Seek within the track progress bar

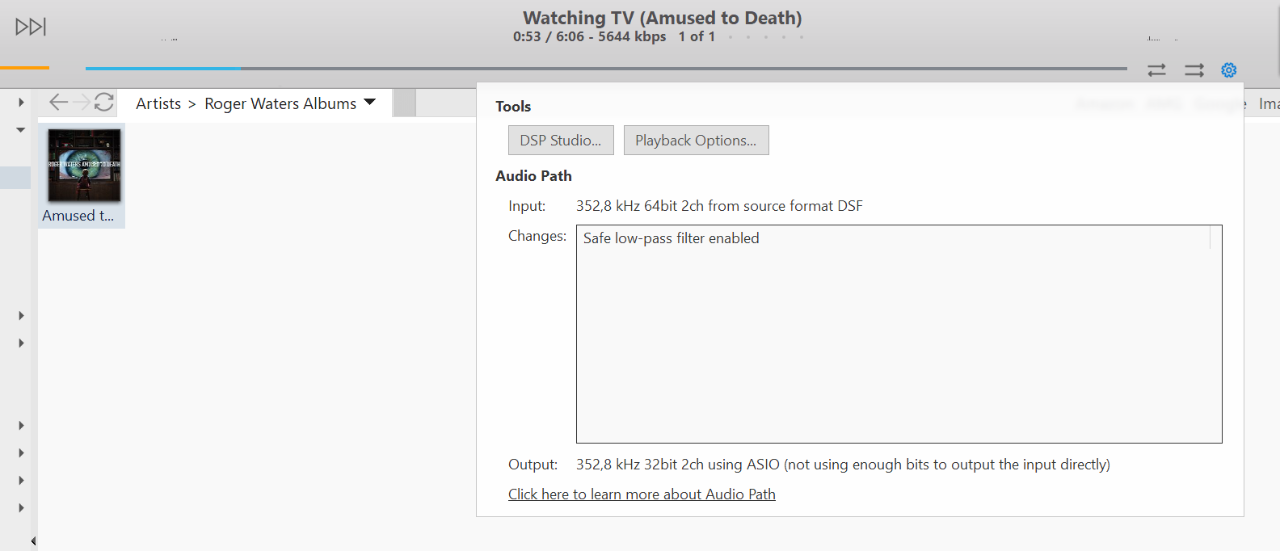tap(606, 68)
